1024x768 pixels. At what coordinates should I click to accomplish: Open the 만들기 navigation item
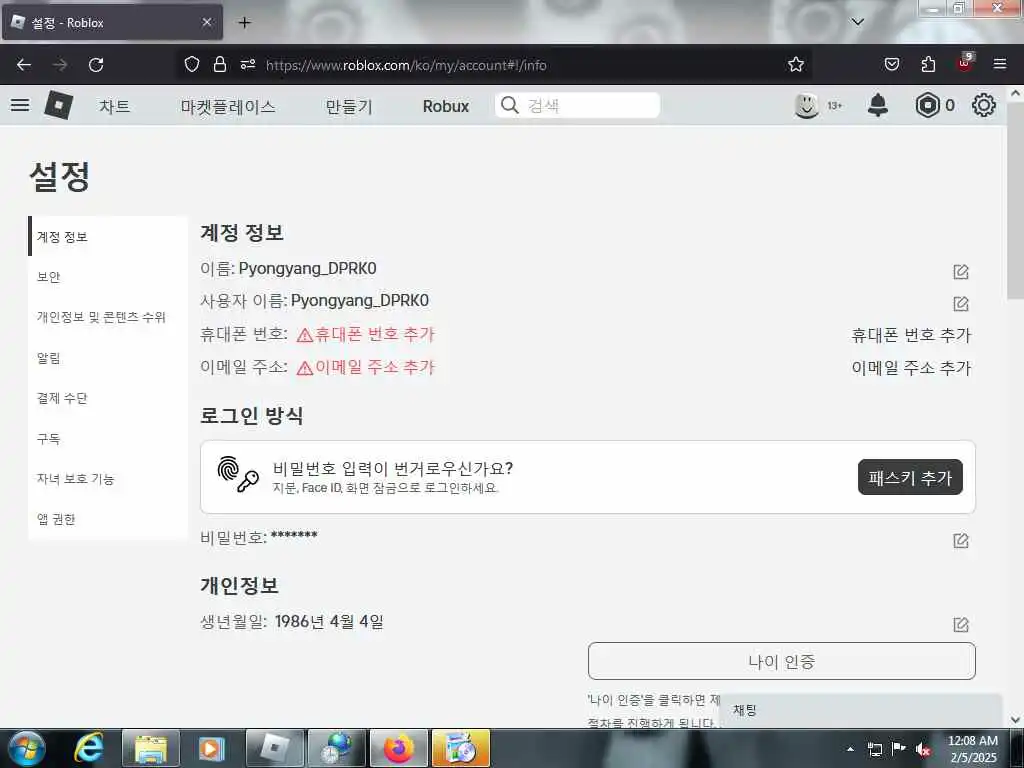click(x=349, y=106)
